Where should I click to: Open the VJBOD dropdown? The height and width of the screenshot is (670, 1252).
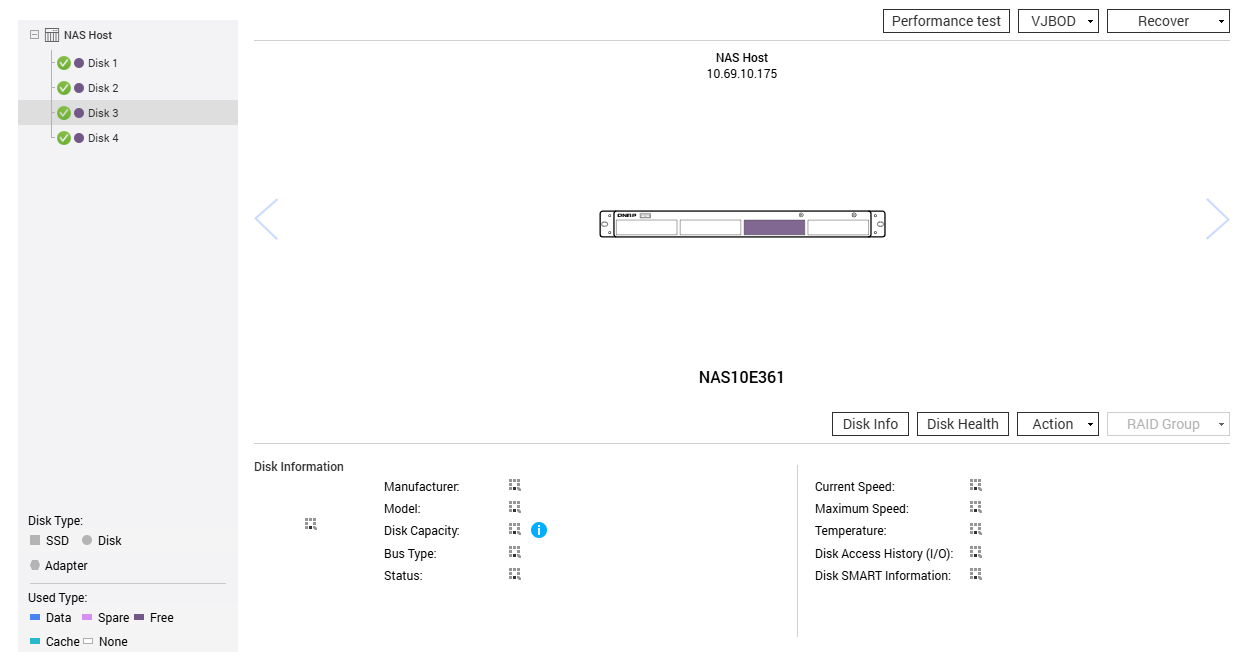pyautogui.click(x=1059, y=21)
